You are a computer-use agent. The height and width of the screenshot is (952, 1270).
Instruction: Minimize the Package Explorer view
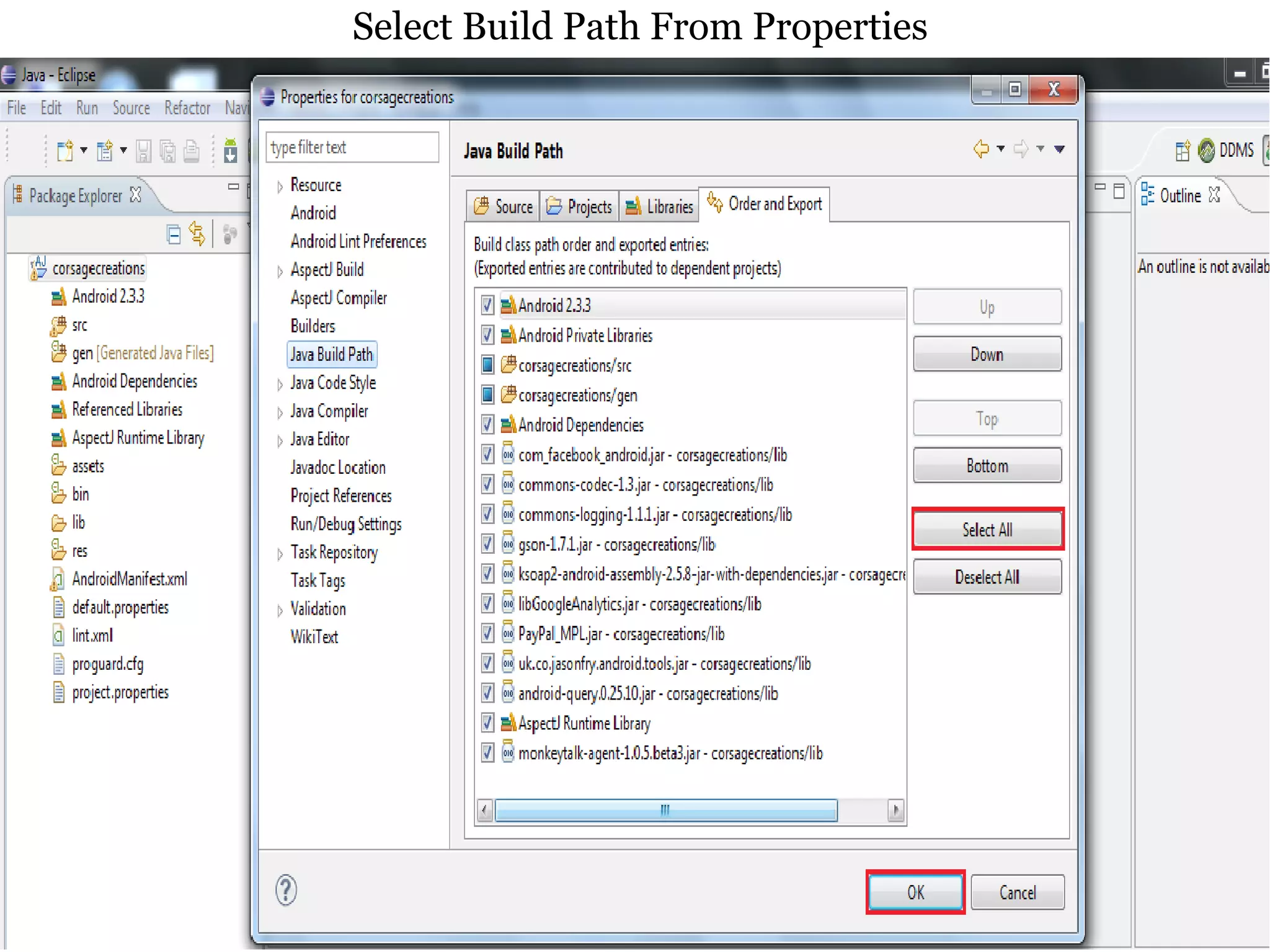pos(234,186)
